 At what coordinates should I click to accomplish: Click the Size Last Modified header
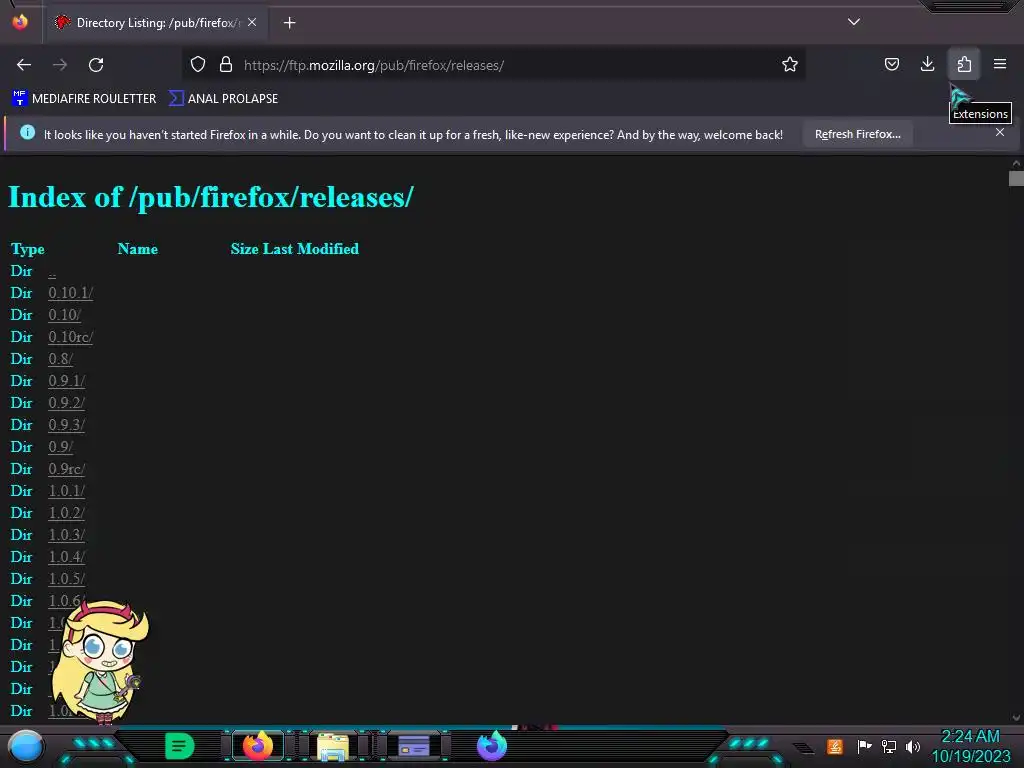pos(295,249)
